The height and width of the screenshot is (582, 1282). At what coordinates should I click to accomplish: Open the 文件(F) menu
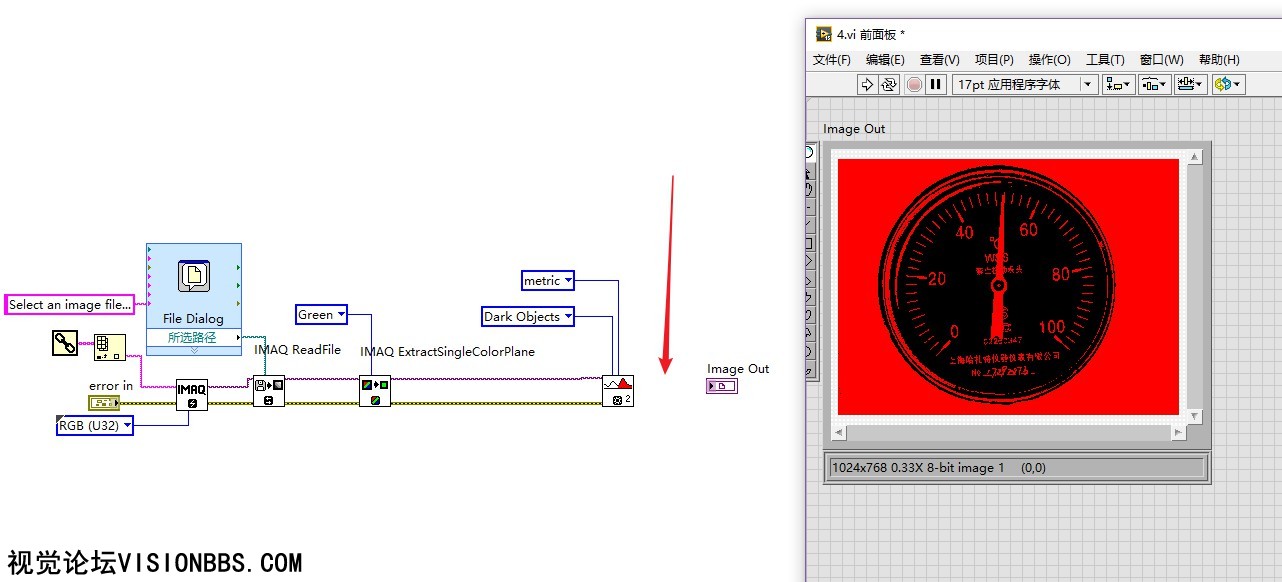tap(831, 60)
